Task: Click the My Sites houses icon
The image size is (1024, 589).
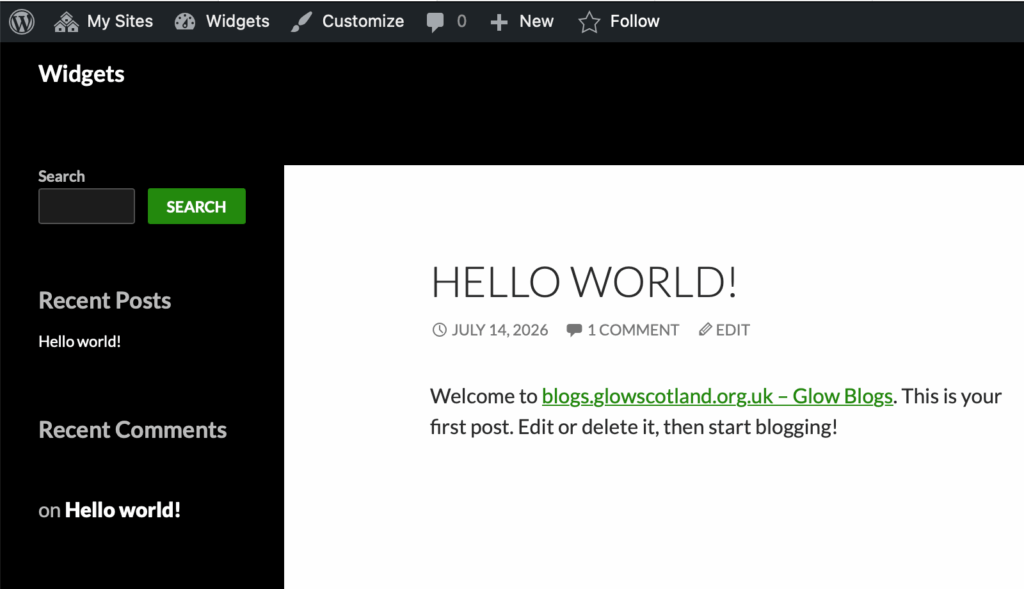Action: pyautogui.click(x=66, y=22)
